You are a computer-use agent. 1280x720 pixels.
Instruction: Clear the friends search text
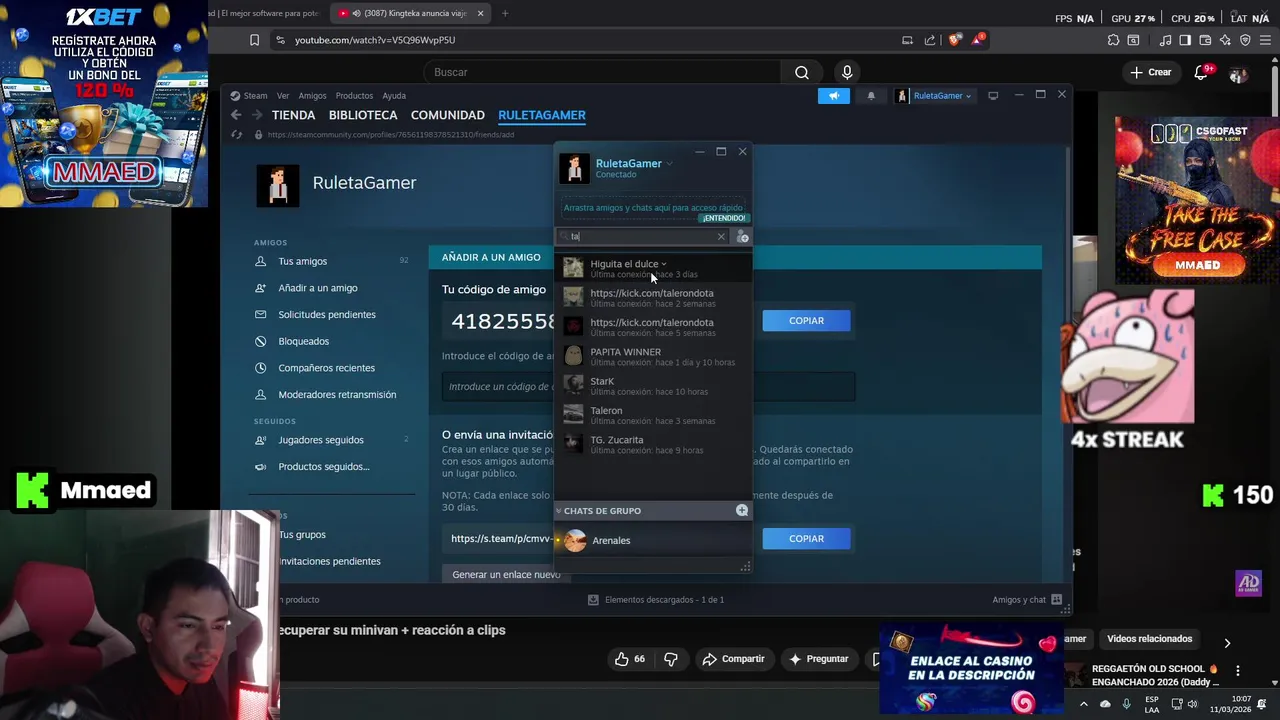click(721, 237)
